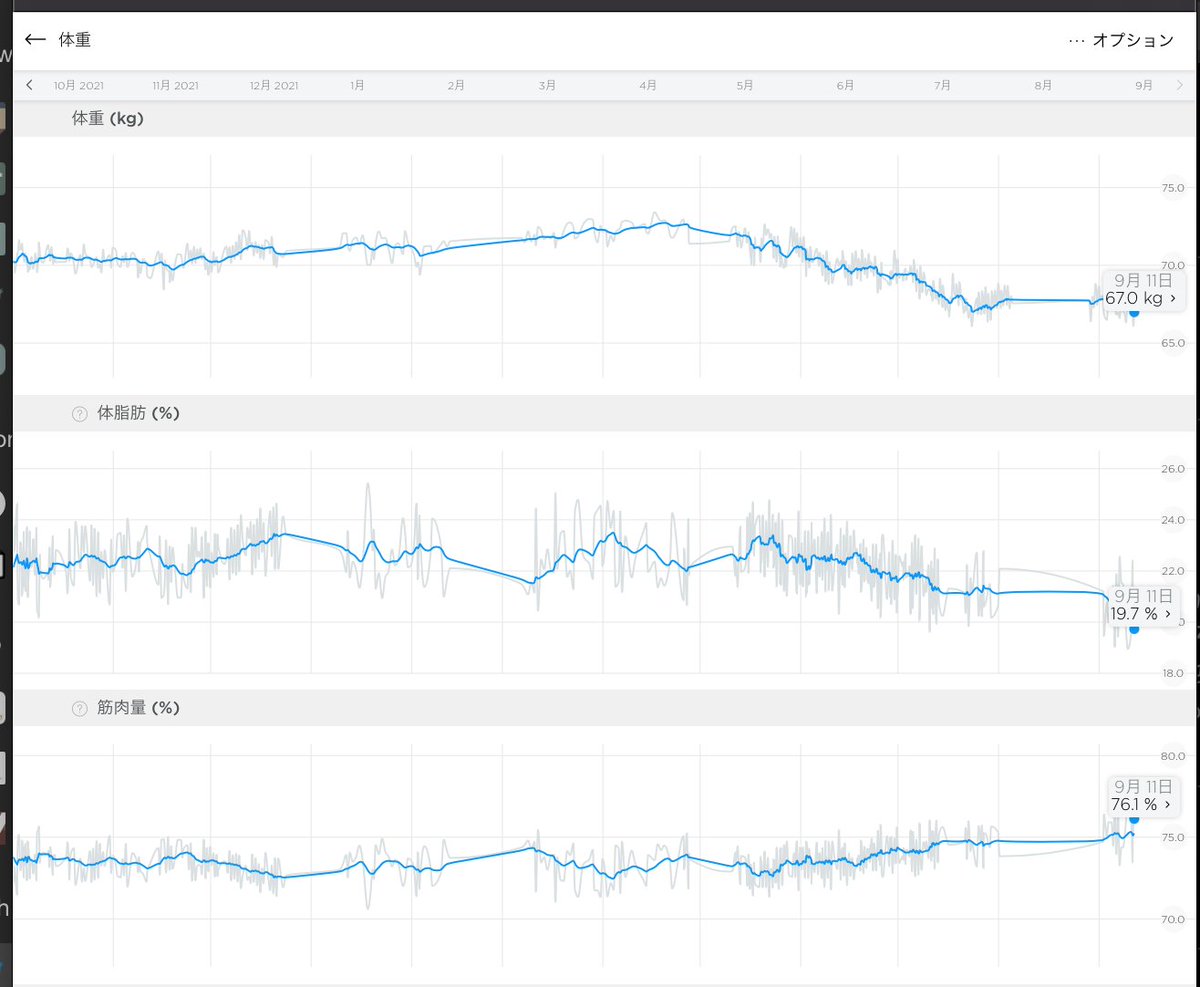Click the 24.0 axis label on body fat chart

pos(1172,520)
